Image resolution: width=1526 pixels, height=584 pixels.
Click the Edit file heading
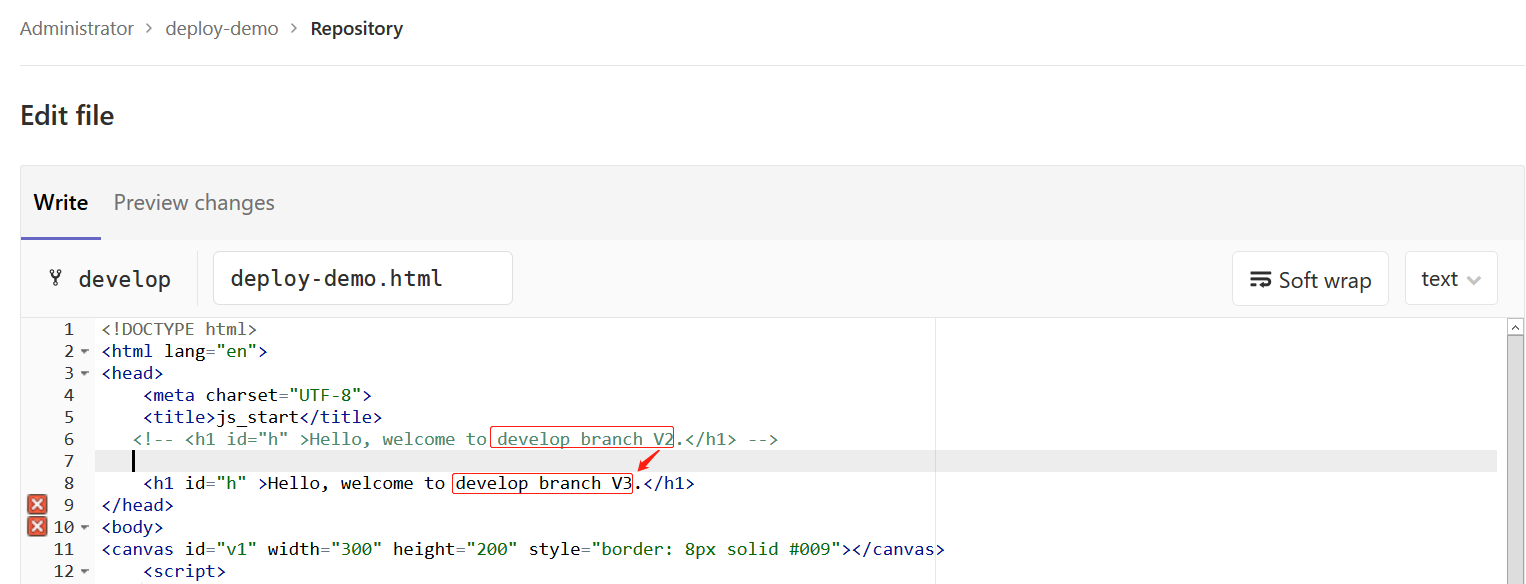coord(67,116)
